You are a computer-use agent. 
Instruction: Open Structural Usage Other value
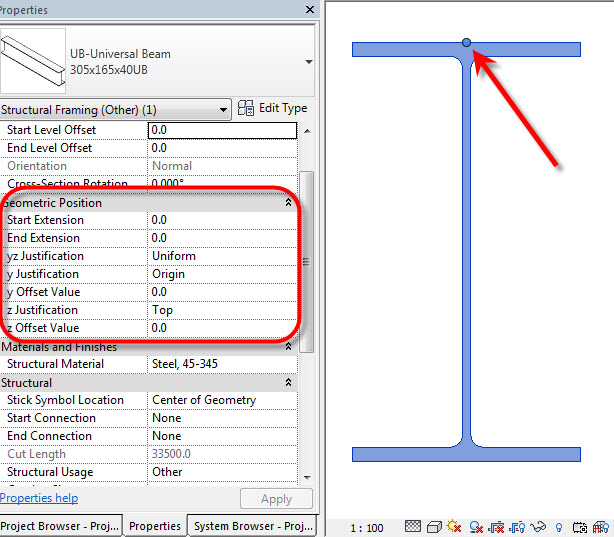tap(222, 472)
